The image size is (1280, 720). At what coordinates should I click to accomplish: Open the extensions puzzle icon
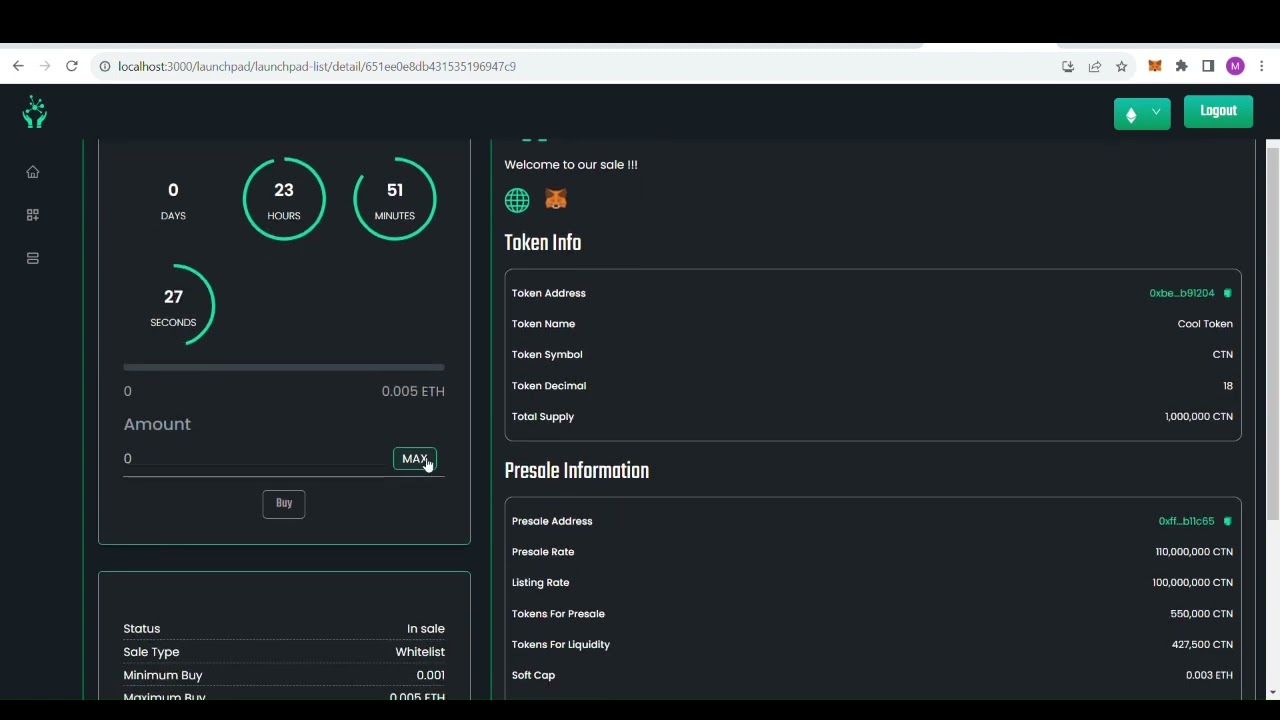pyautogui.click(x=1182, y=66)
